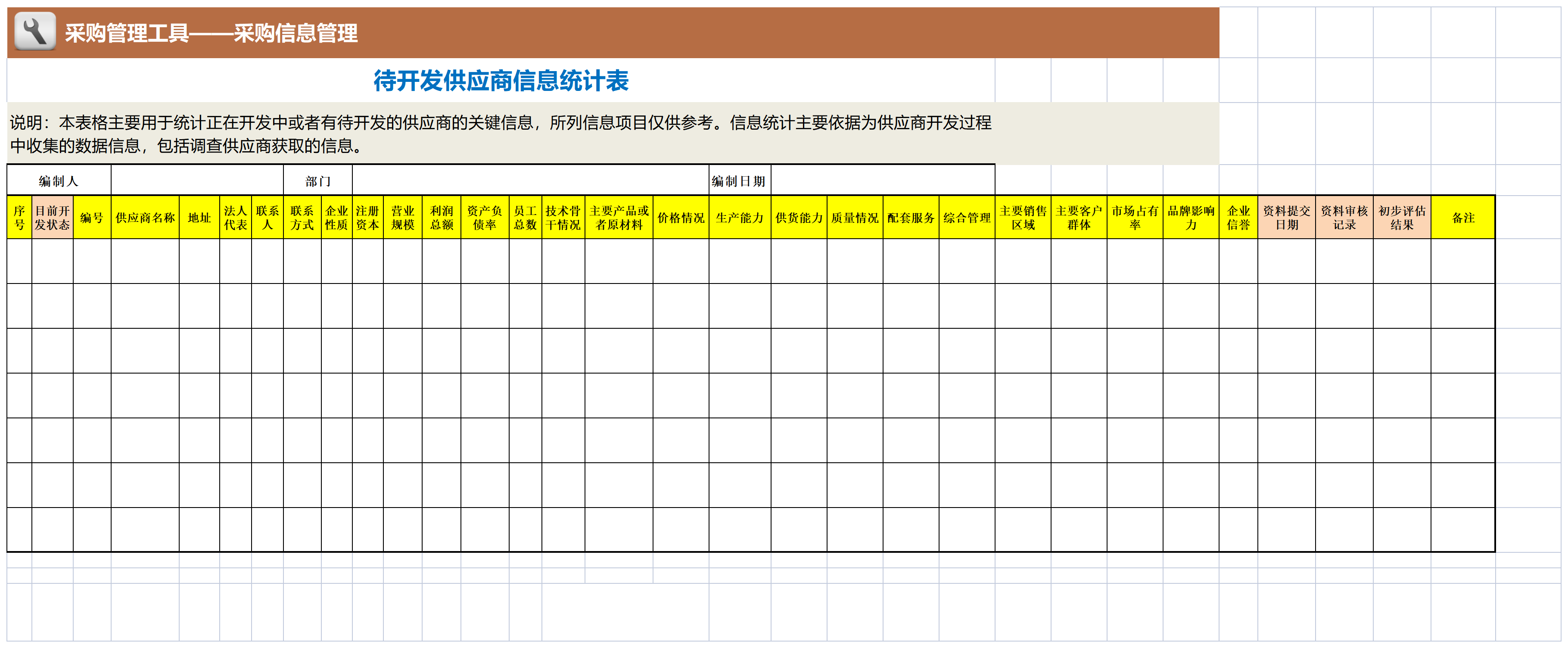Select the 联系人 column header
The width and height of the screenshot is (1568, 648).
[x=267, y=218]
